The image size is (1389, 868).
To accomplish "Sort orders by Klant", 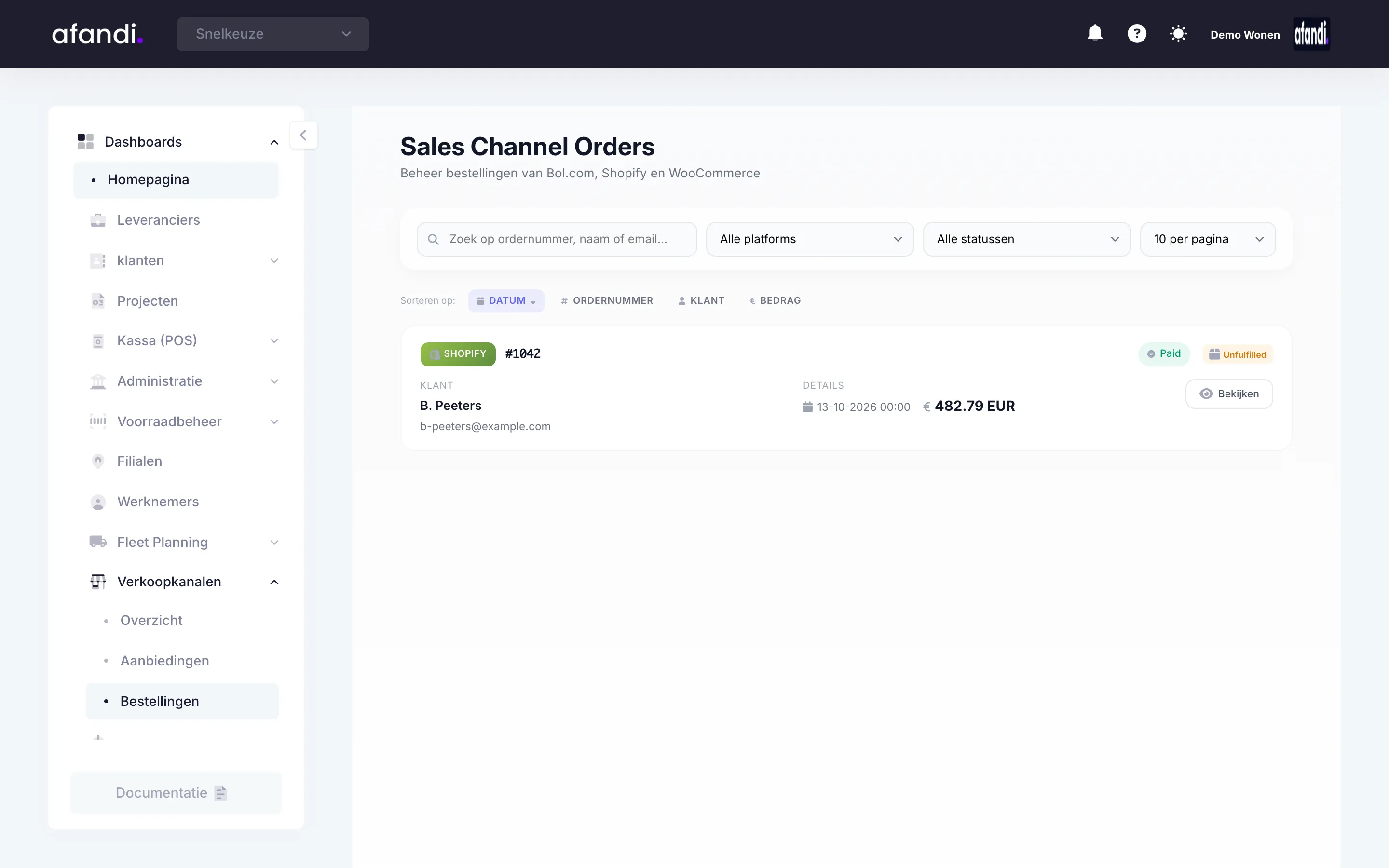I will 701,301.
